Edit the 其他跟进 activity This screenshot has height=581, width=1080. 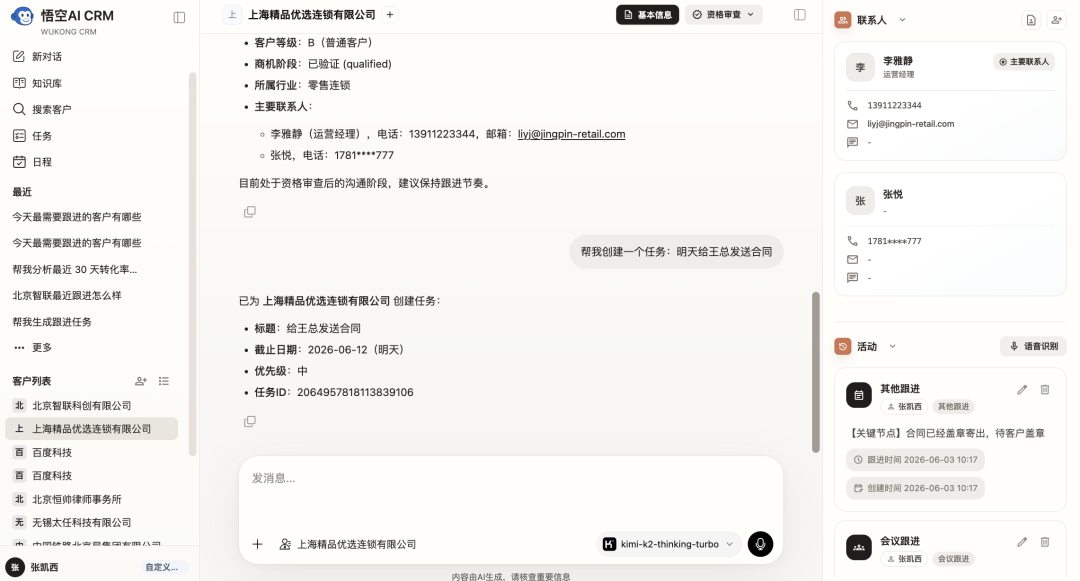pyautogui.click(x=1022, y=390)
